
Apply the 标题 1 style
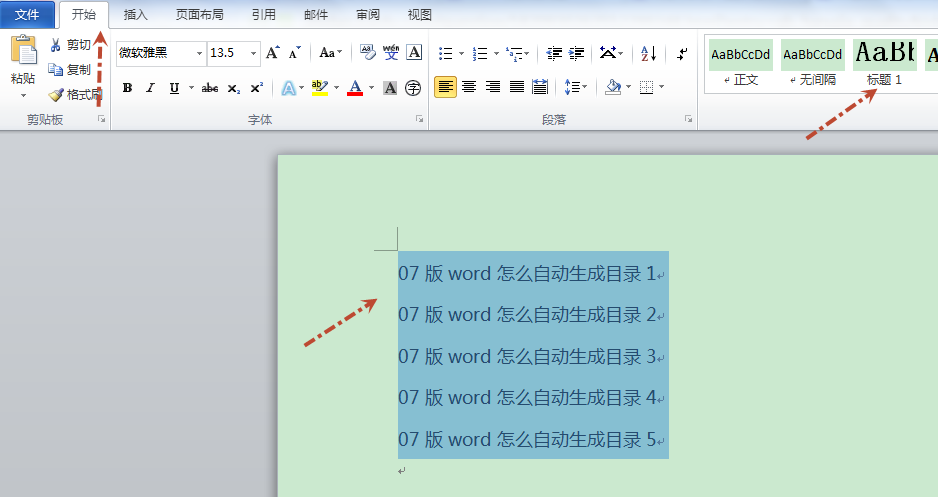885,63
